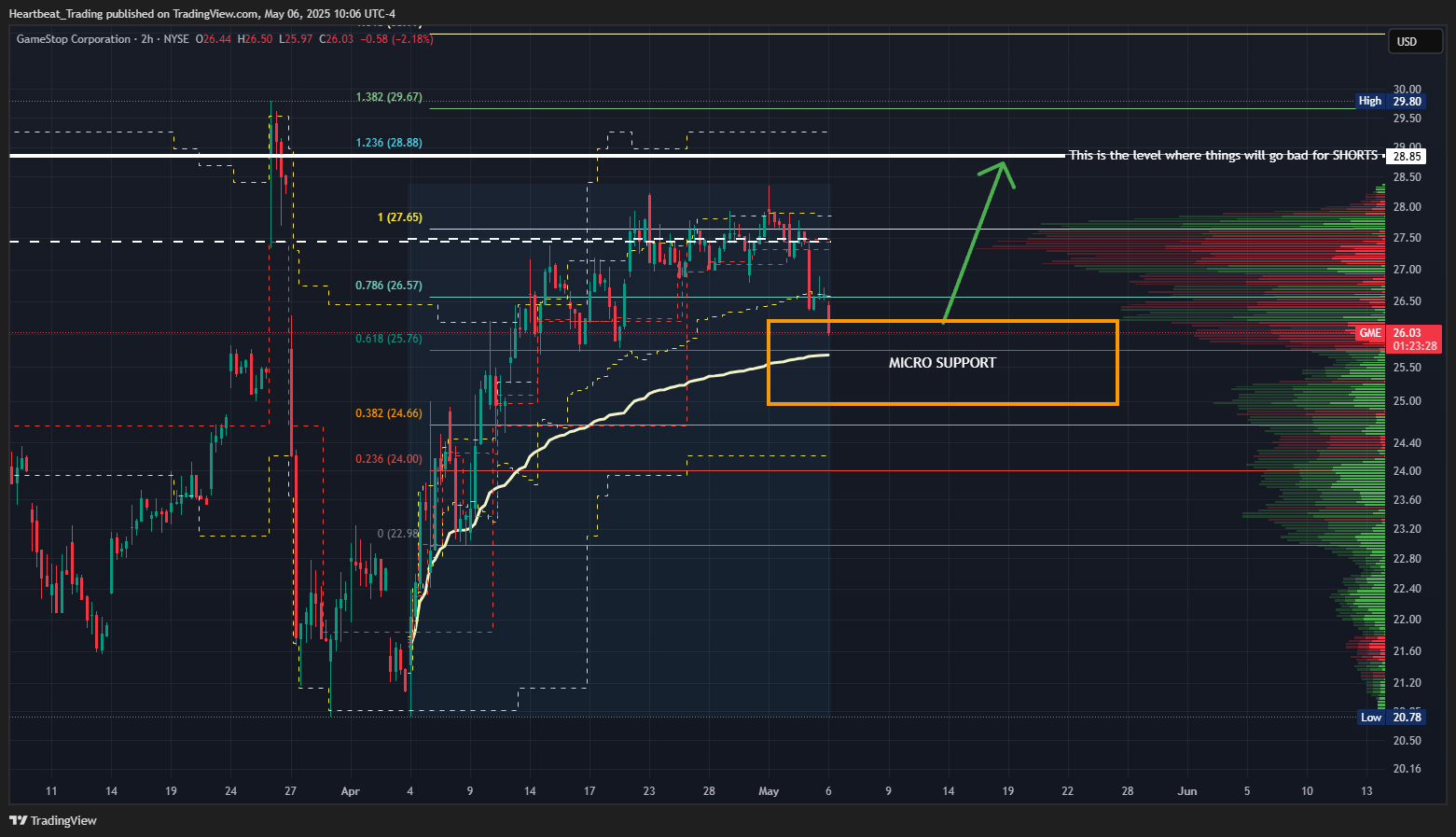1456x837 pixels.
Task: Click date 6 on the time axis
Action: (x=828, y=791)
